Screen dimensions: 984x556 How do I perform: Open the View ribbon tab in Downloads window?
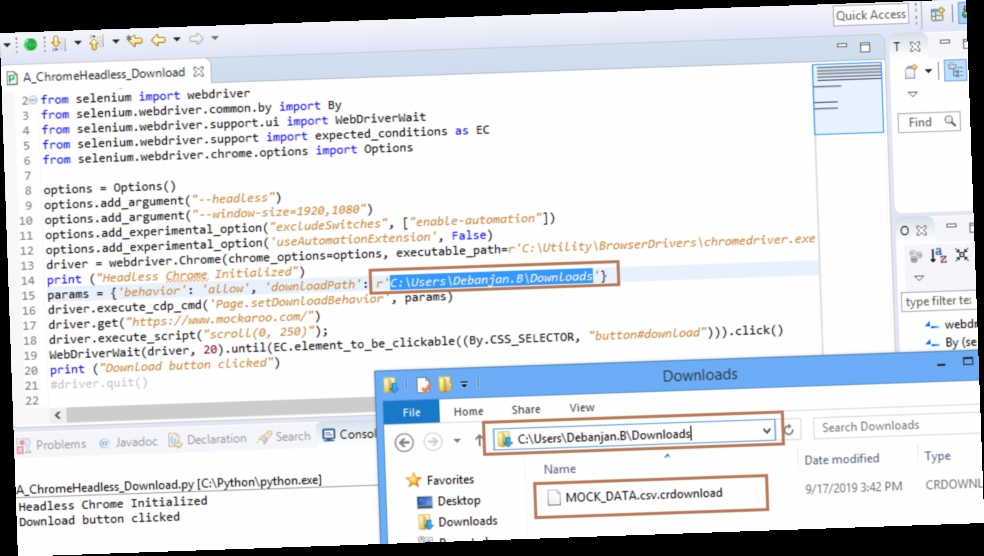[581, 408]
